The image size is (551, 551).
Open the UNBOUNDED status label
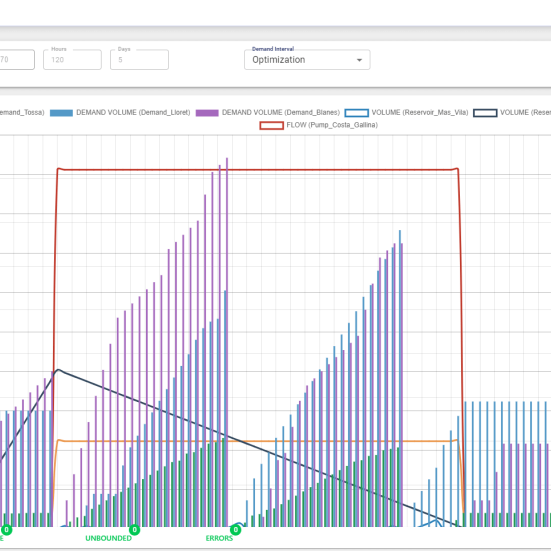109,538
